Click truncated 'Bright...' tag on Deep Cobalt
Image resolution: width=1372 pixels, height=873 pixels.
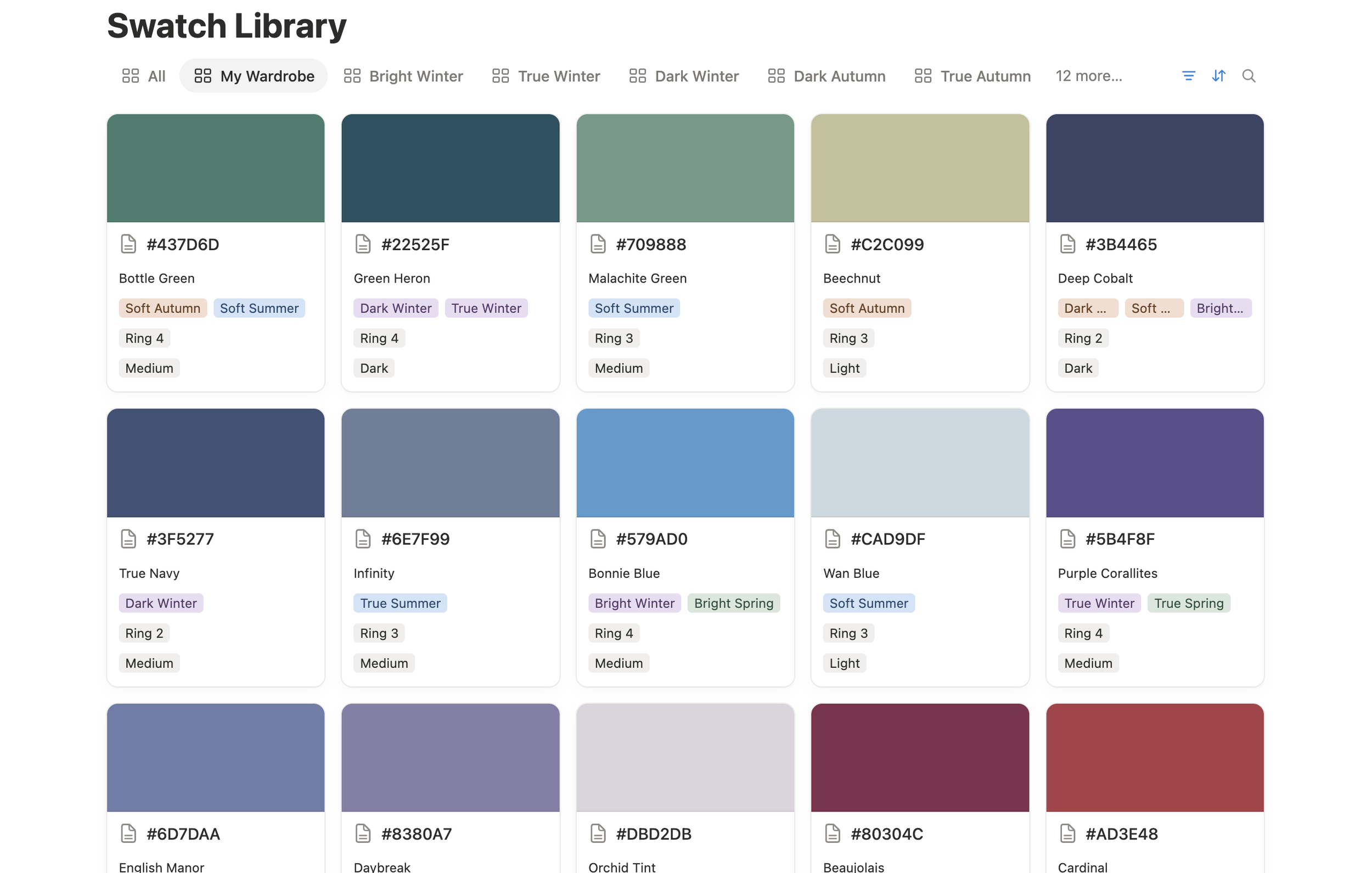click(1221, 308)
